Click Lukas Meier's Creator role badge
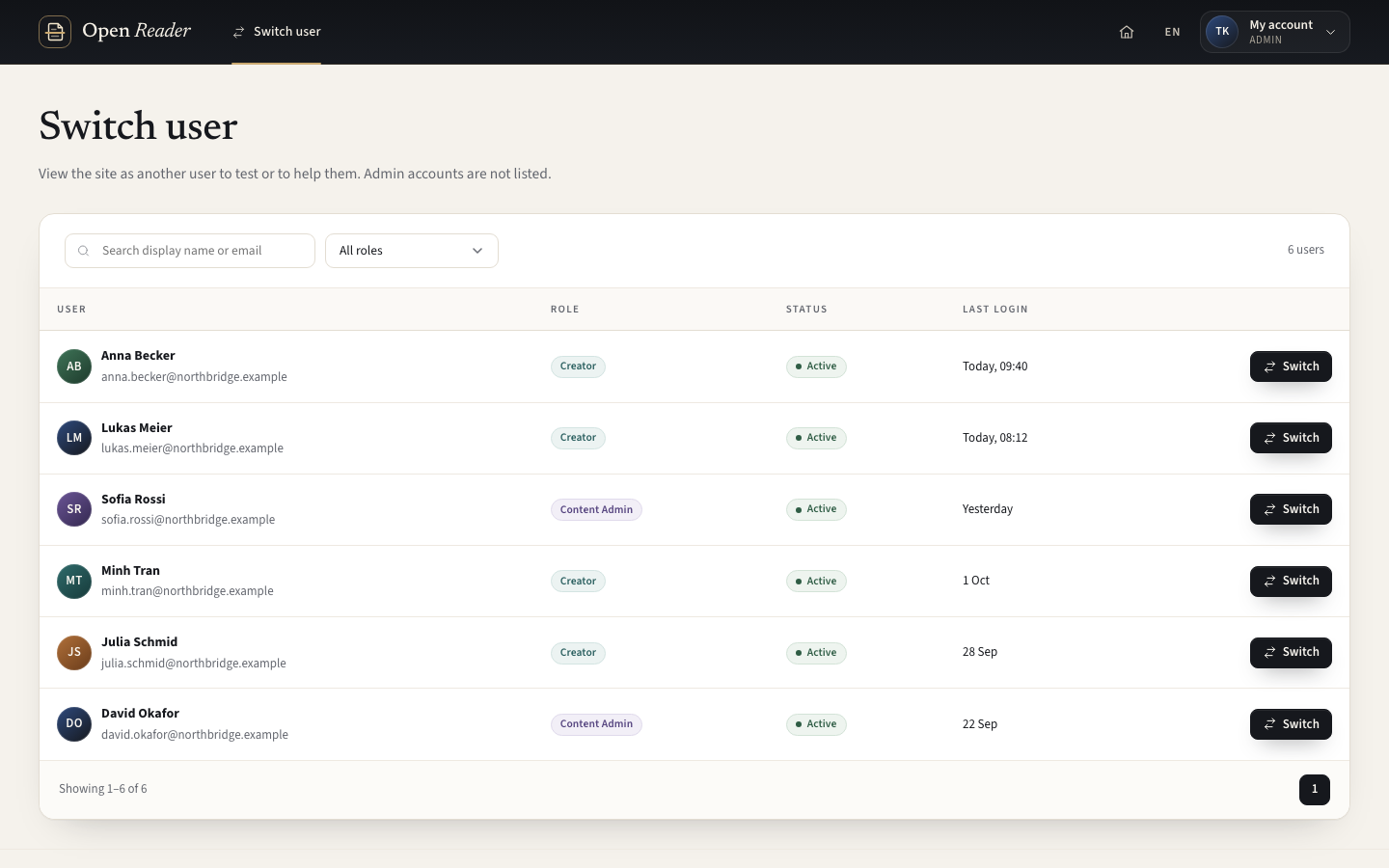Viewport: 1389px width, 868px height. click(x=578, y=438)
